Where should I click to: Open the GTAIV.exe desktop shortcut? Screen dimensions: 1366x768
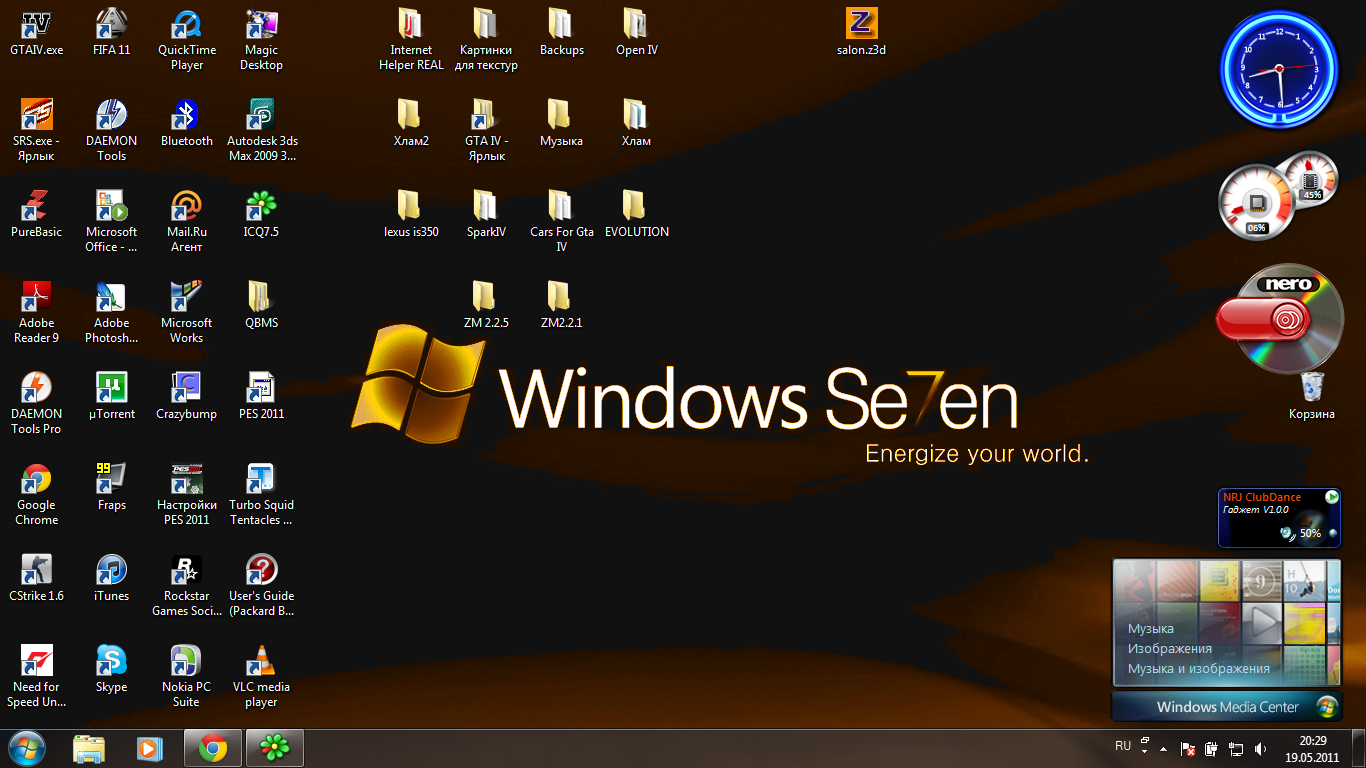[36, 32]
